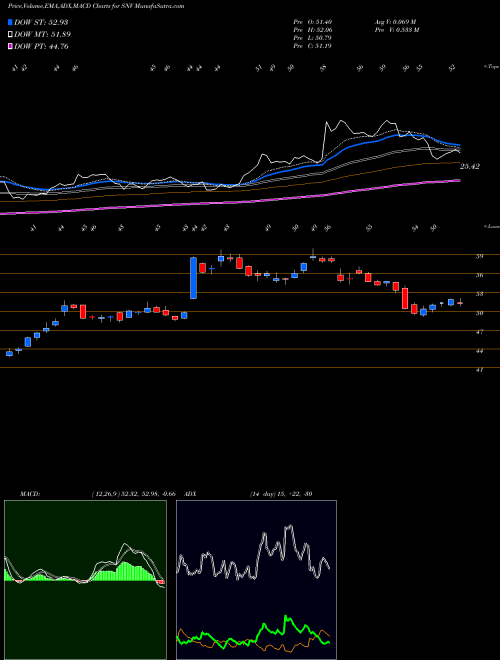
Task: Click the 33 price axis label
Action: point(479,294)
